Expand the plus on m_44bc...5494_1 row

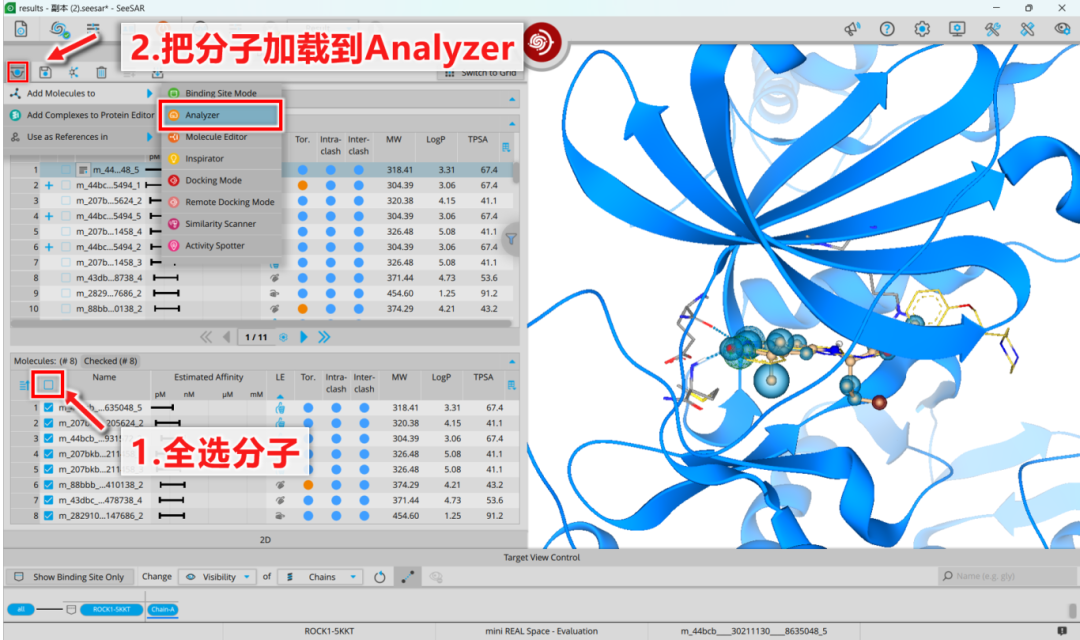pos(49,185)
